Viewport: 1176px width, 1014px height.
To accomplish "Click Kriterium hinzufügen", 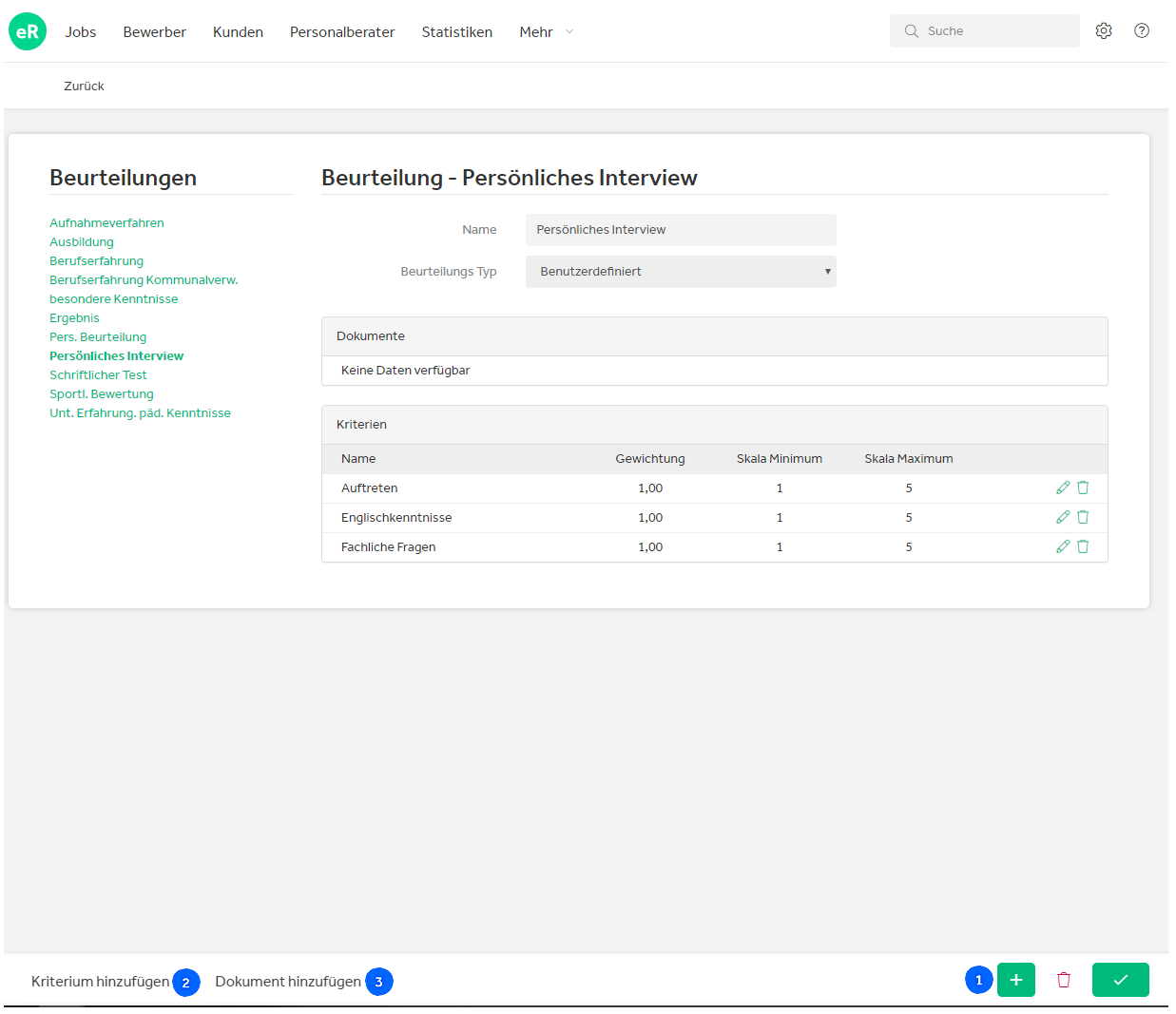I will click(x=100, y=982).
